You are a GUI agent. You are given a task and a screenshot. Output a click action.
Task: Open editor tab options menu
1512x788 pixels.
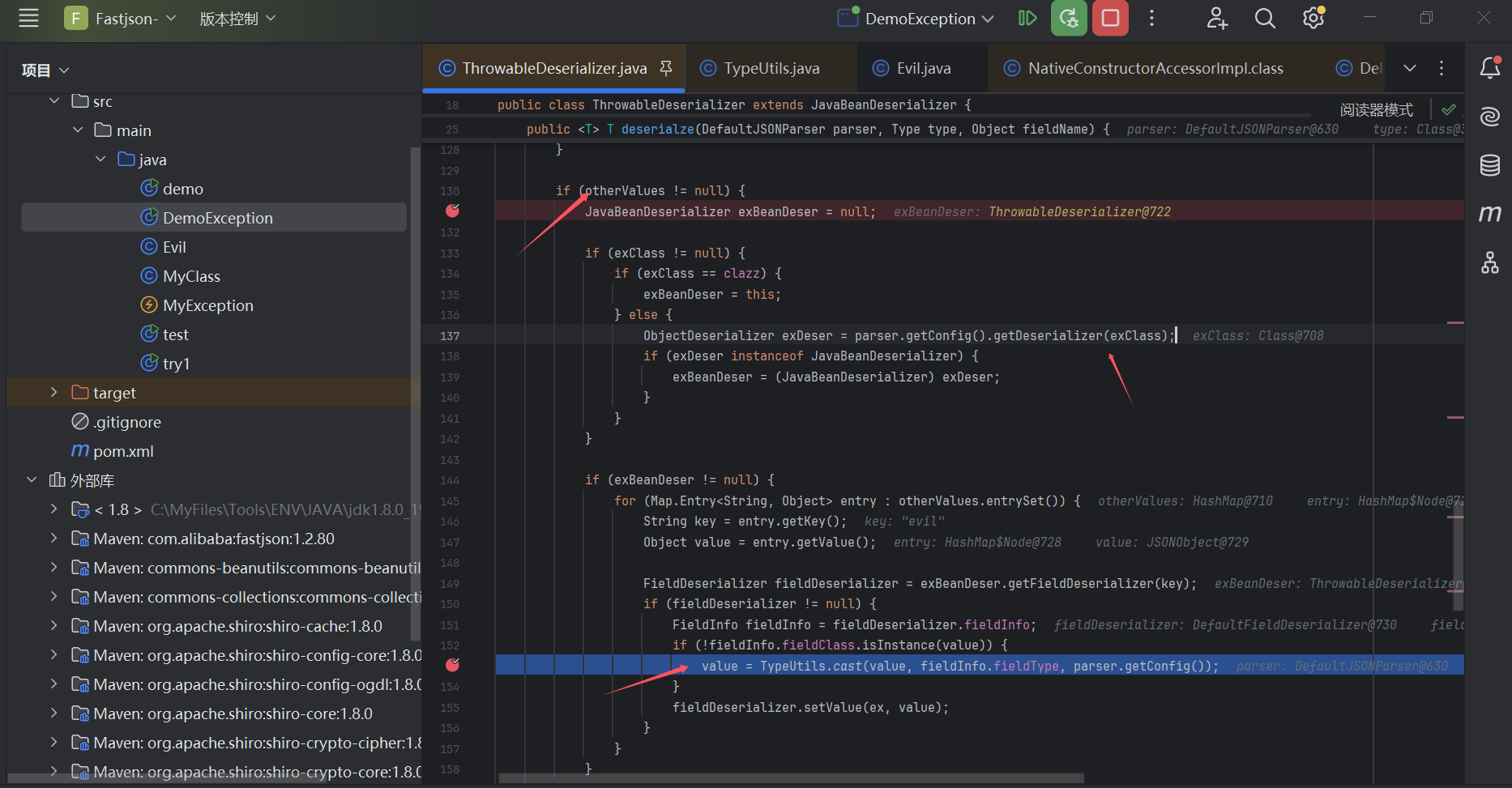(1442, 68)
